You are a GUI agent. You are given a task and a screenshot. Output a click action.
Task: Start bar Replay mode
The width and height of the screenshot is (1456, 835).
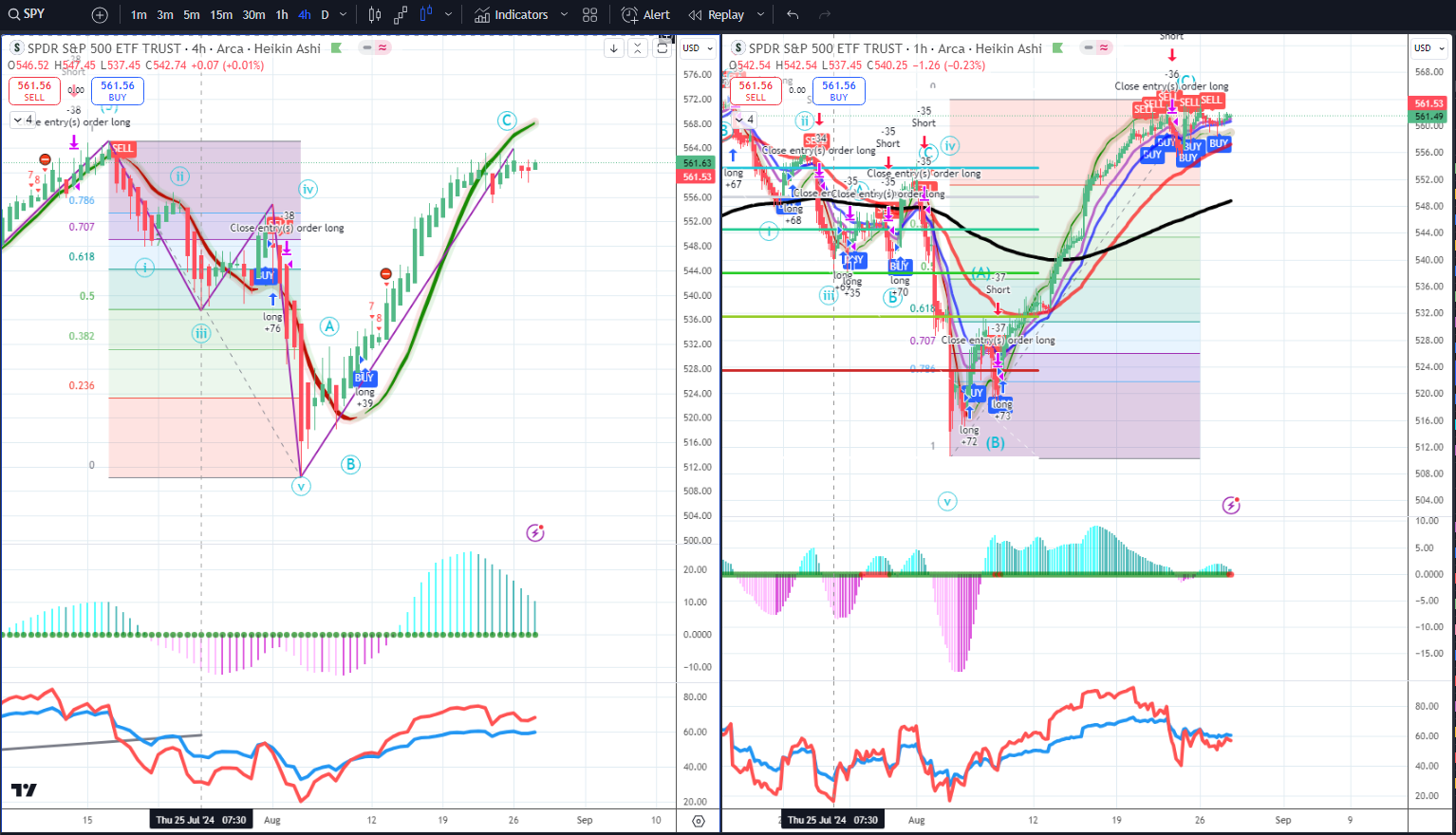click(x=717, y=15)
